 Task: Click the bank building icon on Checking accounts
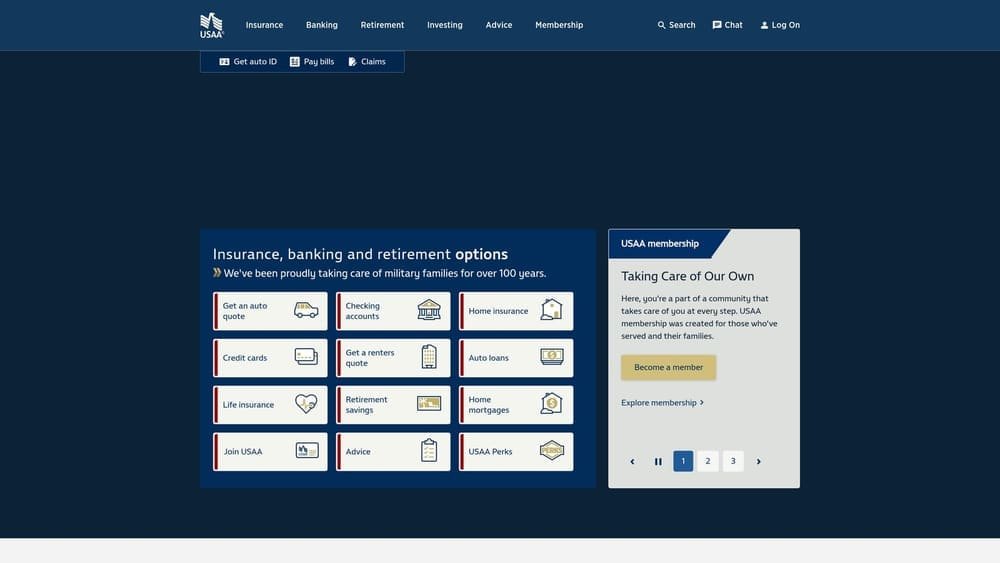click(x=429, y=310)
